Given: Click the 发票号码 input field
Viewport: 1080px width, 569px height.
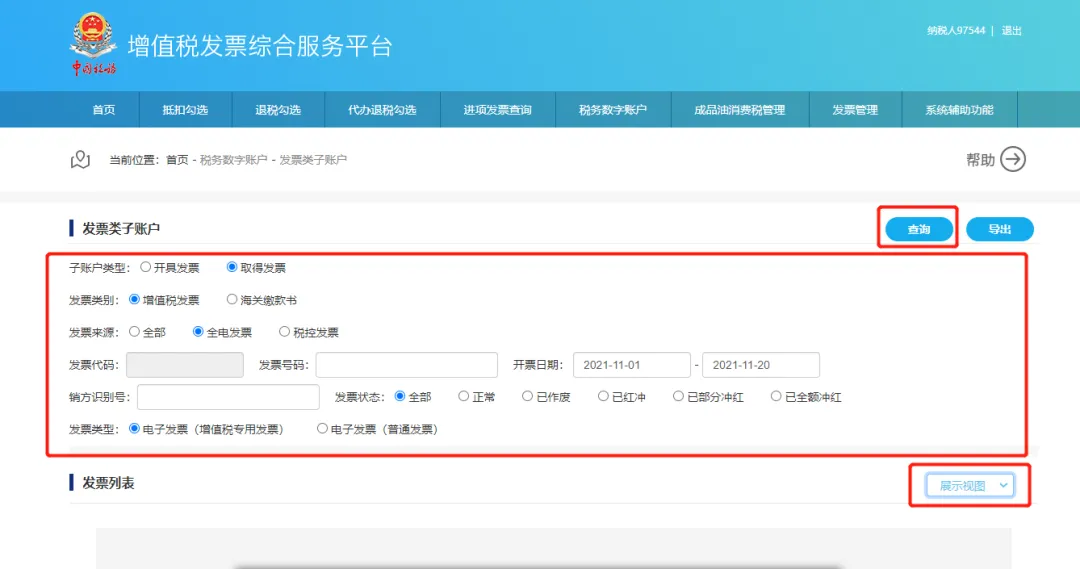Looking at the screenshot, I should coord(406,365).
